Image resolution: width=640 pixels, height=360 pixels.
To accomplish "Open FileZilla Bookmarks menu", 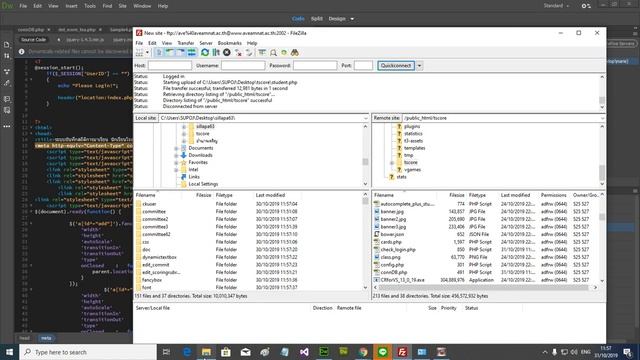I will 229,43.
